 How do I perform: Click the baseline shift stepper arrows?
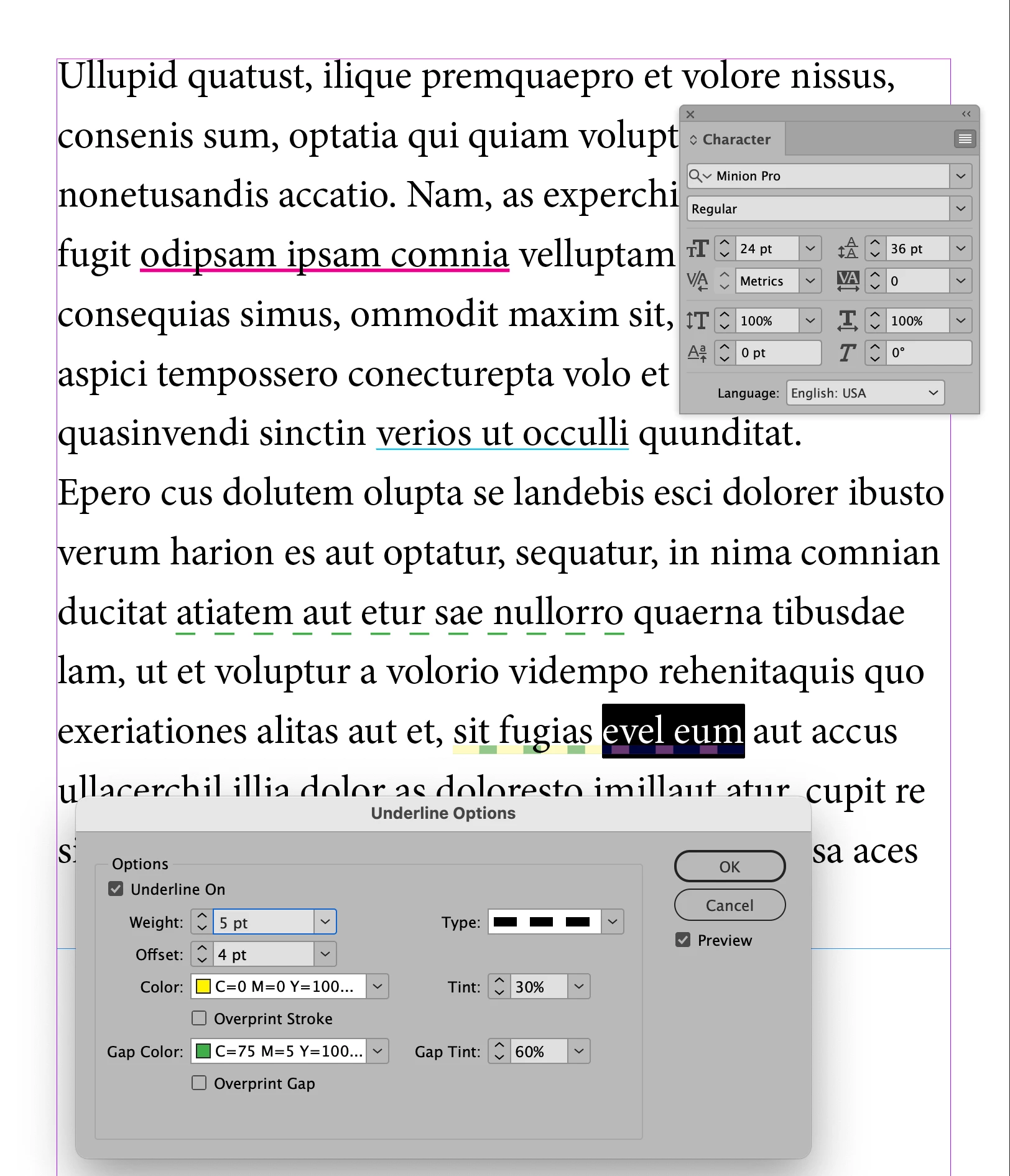pos(725,353)
